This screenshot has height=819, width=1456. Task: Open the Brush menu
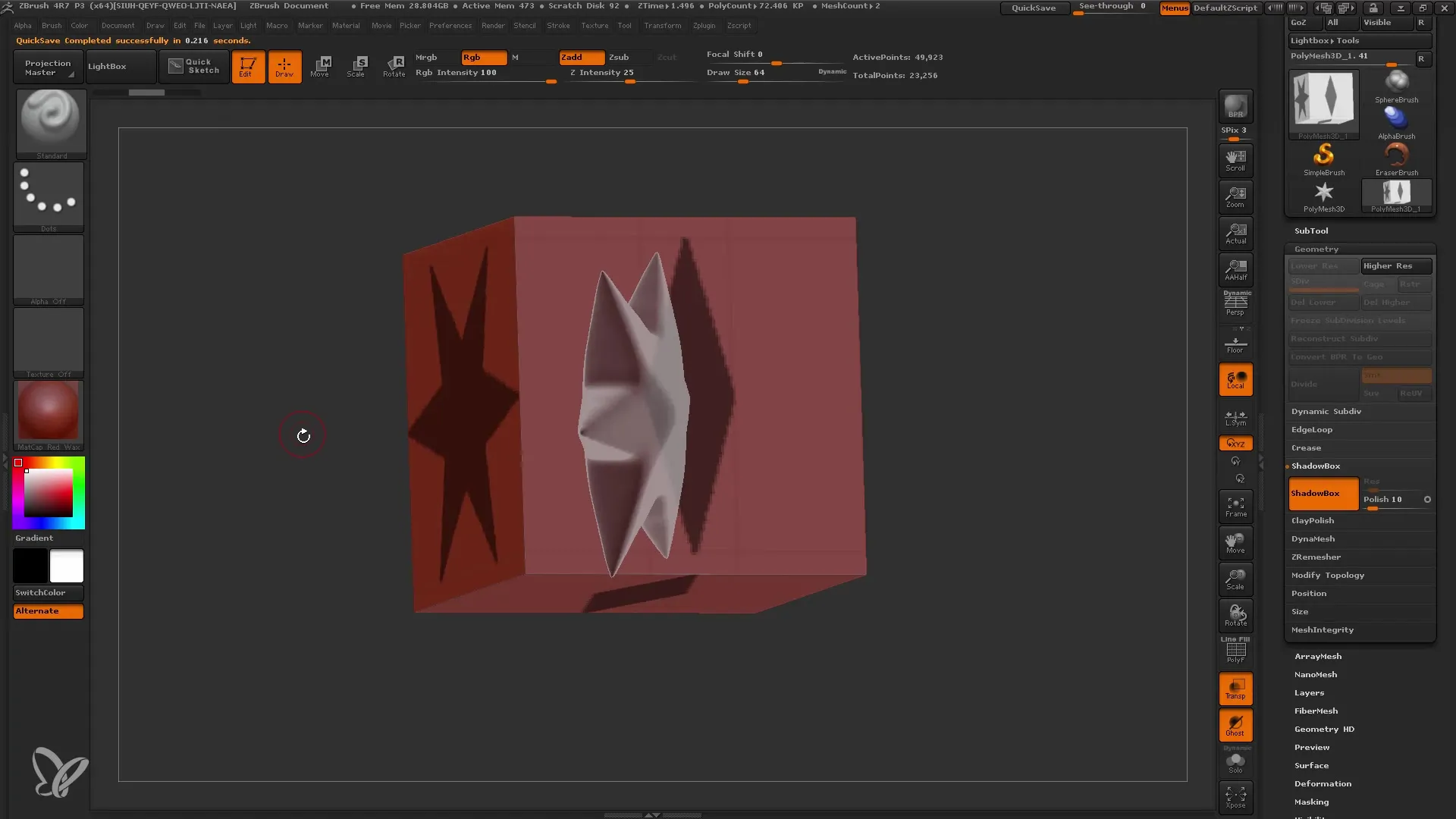tap(52, 26)
